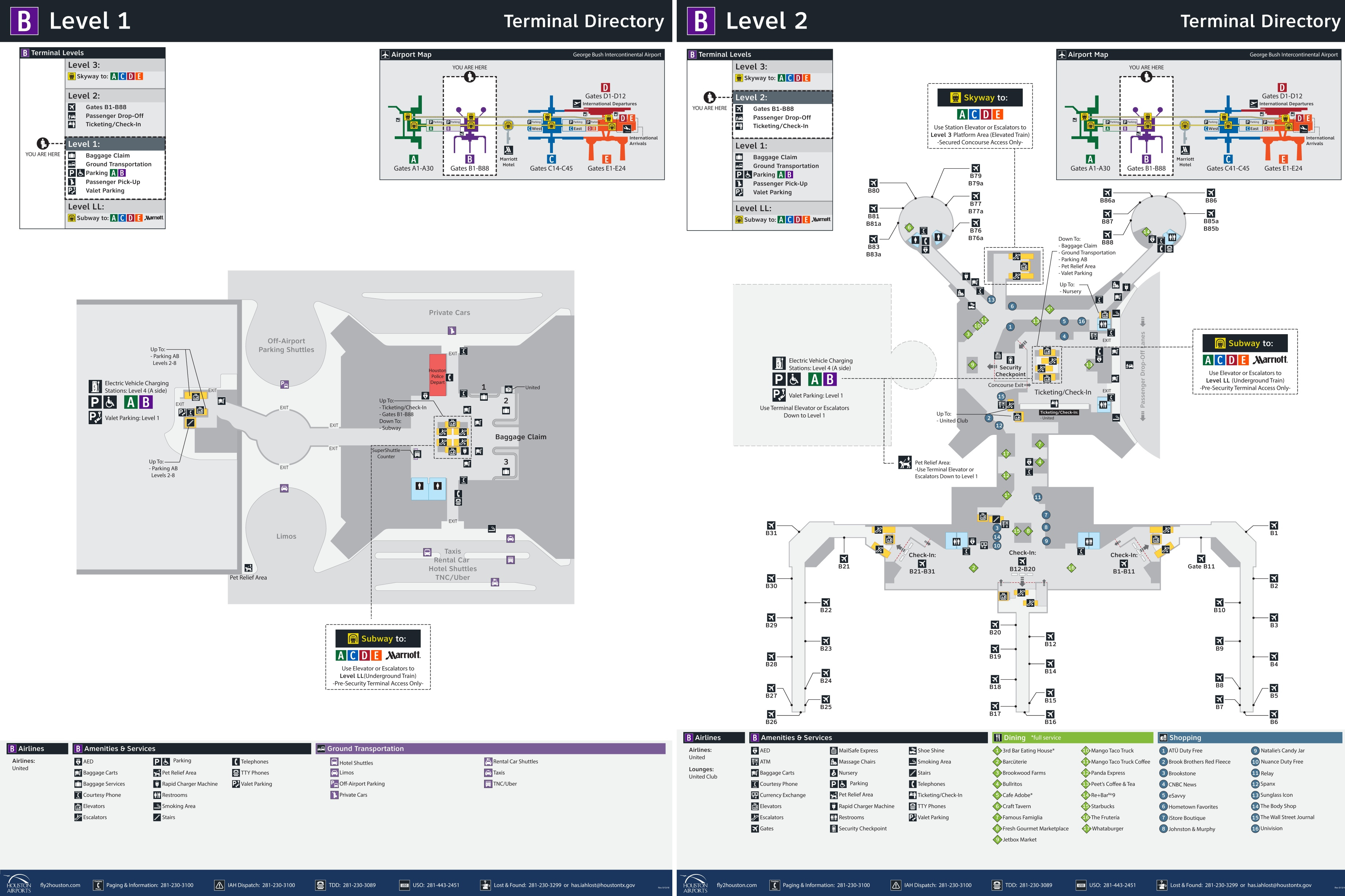The width and height of the screenshot is (1345, 896).
Task: Click the Houston Airports logo bottom left
Action: (19, 884)
